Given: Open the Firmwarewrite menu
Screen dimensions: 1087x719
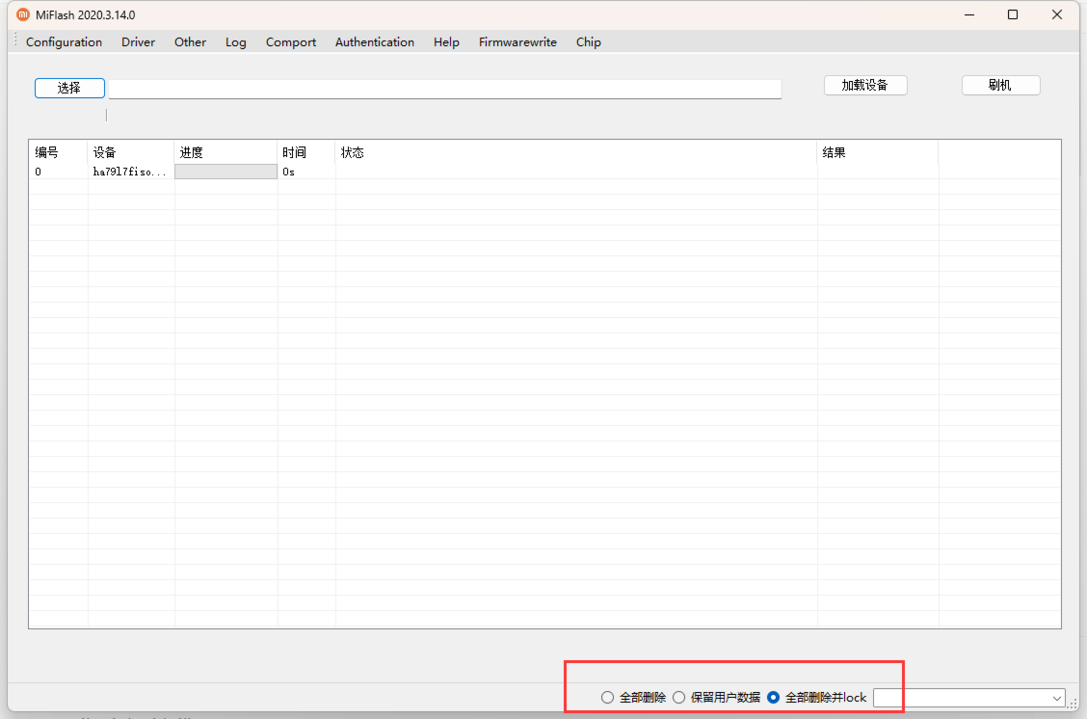Looking at the screenshot, I should (517, 42).
